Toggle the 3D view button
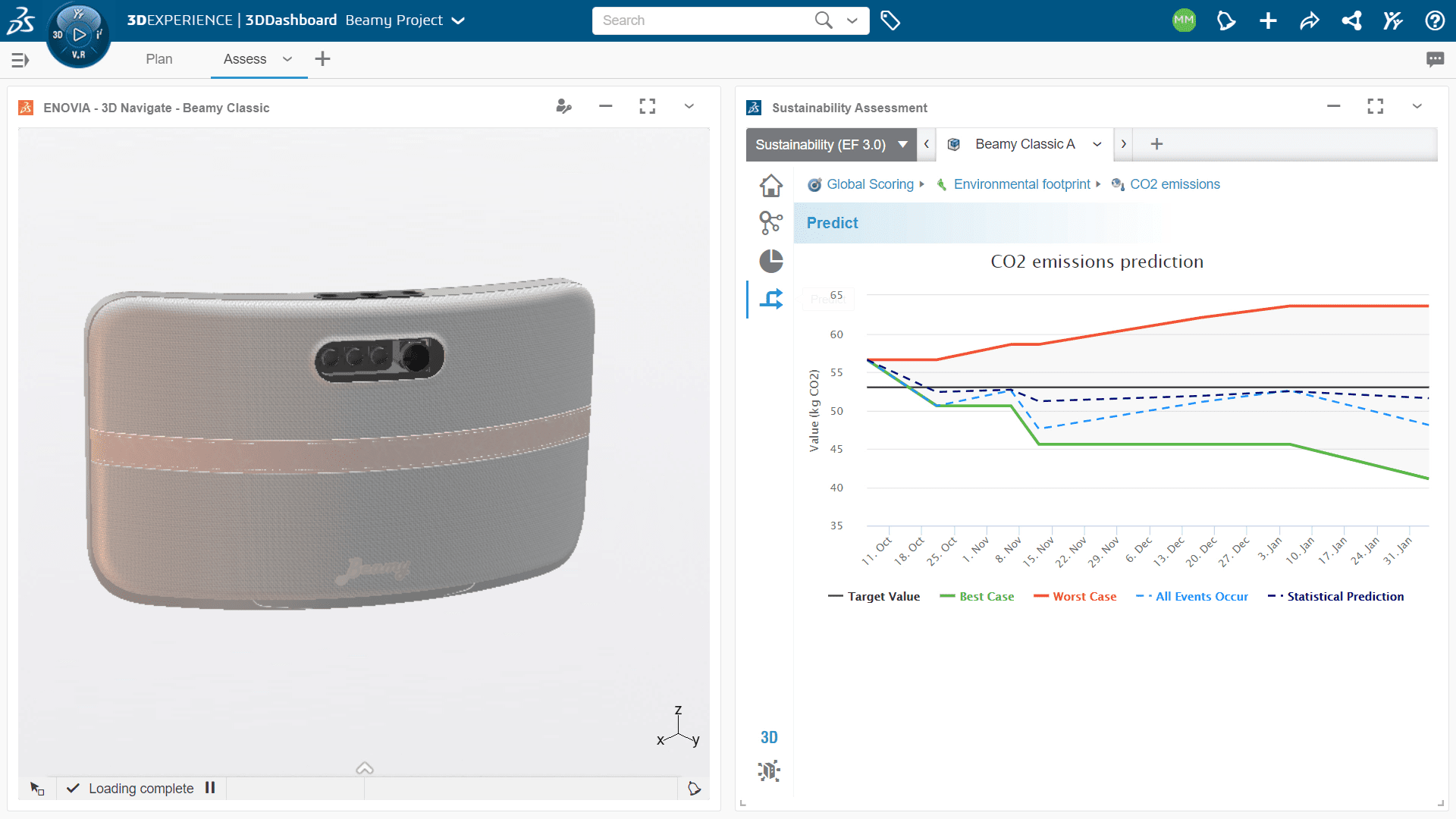This screenshot has width=1456, height=819. [769, 737]
